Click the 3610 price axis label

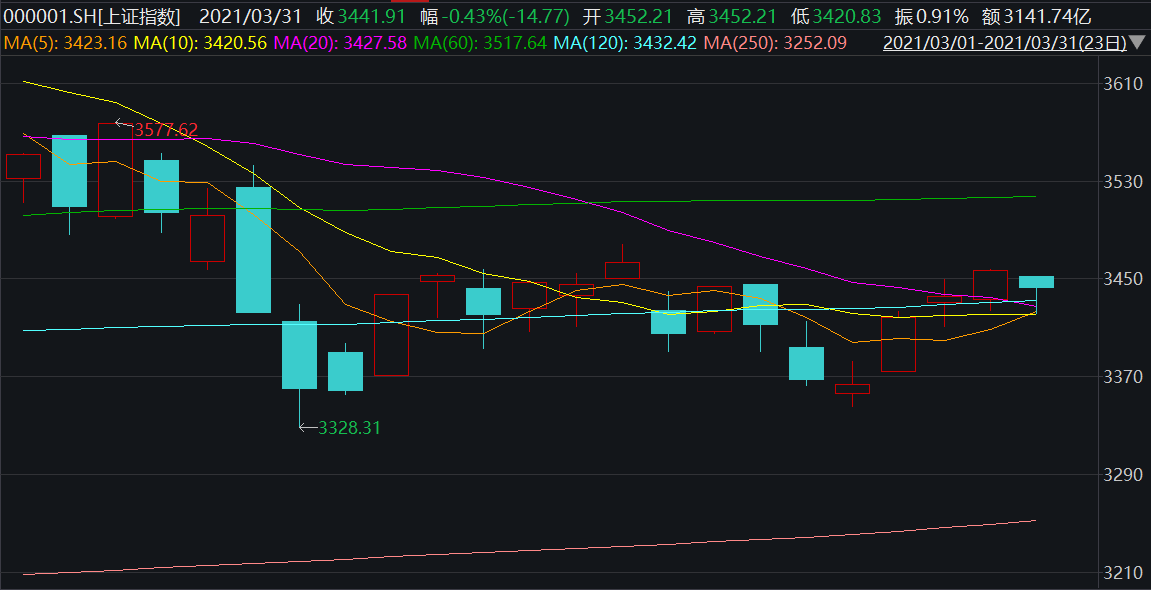1122,84
